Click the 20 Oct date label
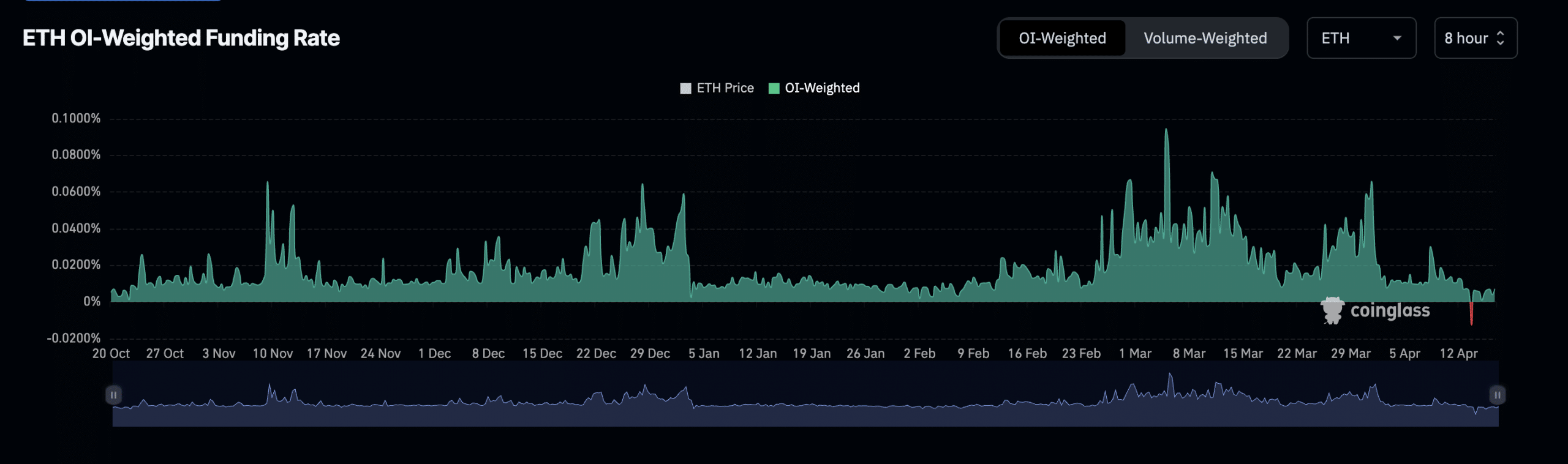Image resolution: width=1568 pixels, height=464 pixels. 111,354
